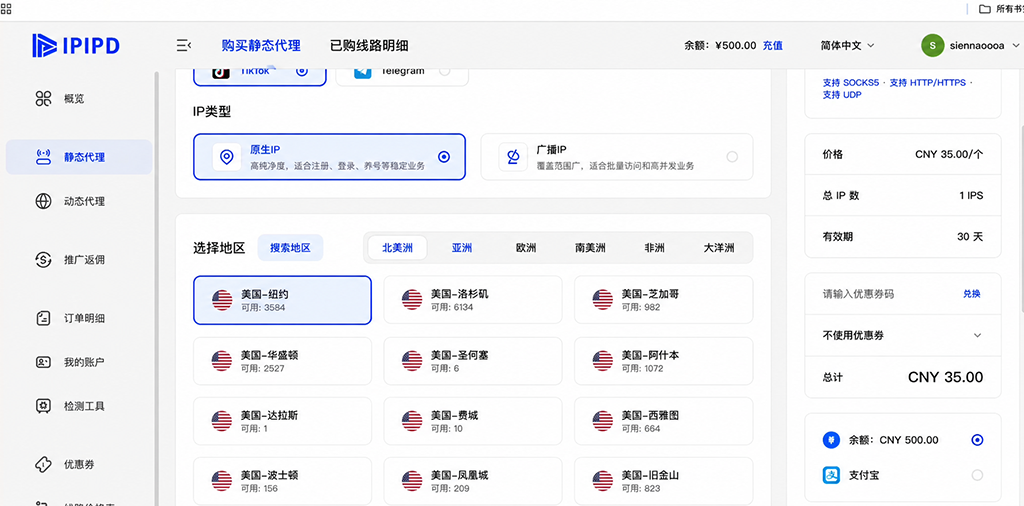Click the 支持 SOCKS5 link
1024x506 pixels.
point(851,83)
